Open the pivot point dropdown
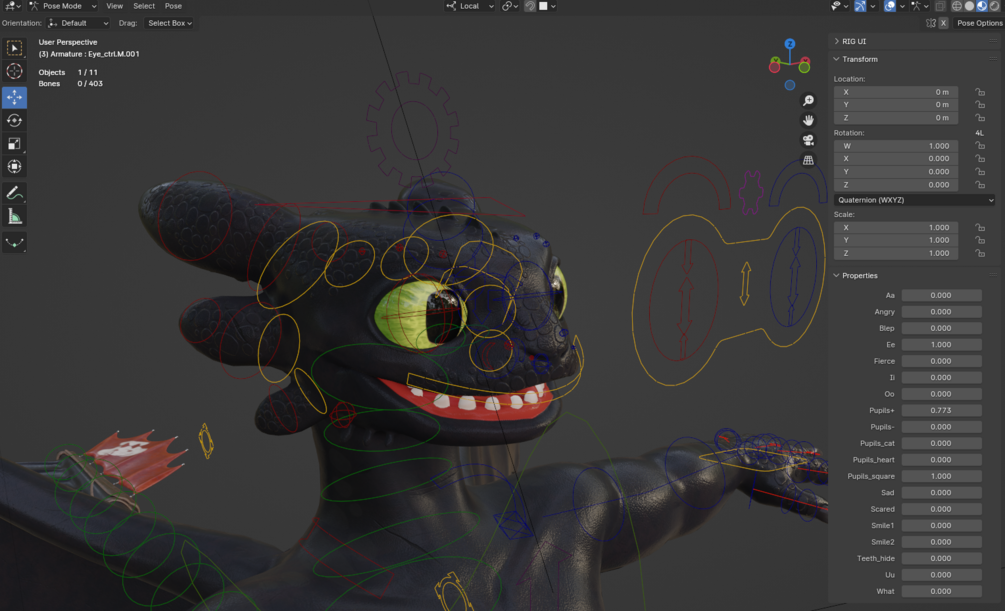The width and height of the screenshot is (1005, 611). coord(510,6)
